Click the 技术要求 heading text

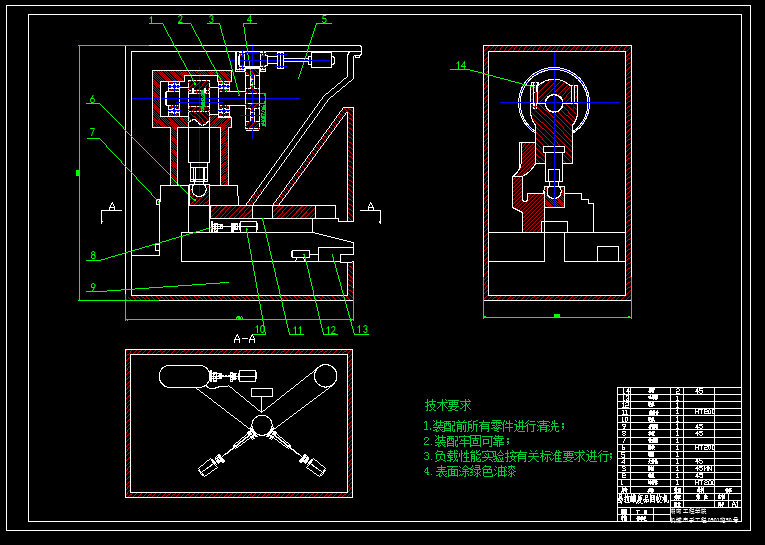(447, 406)
